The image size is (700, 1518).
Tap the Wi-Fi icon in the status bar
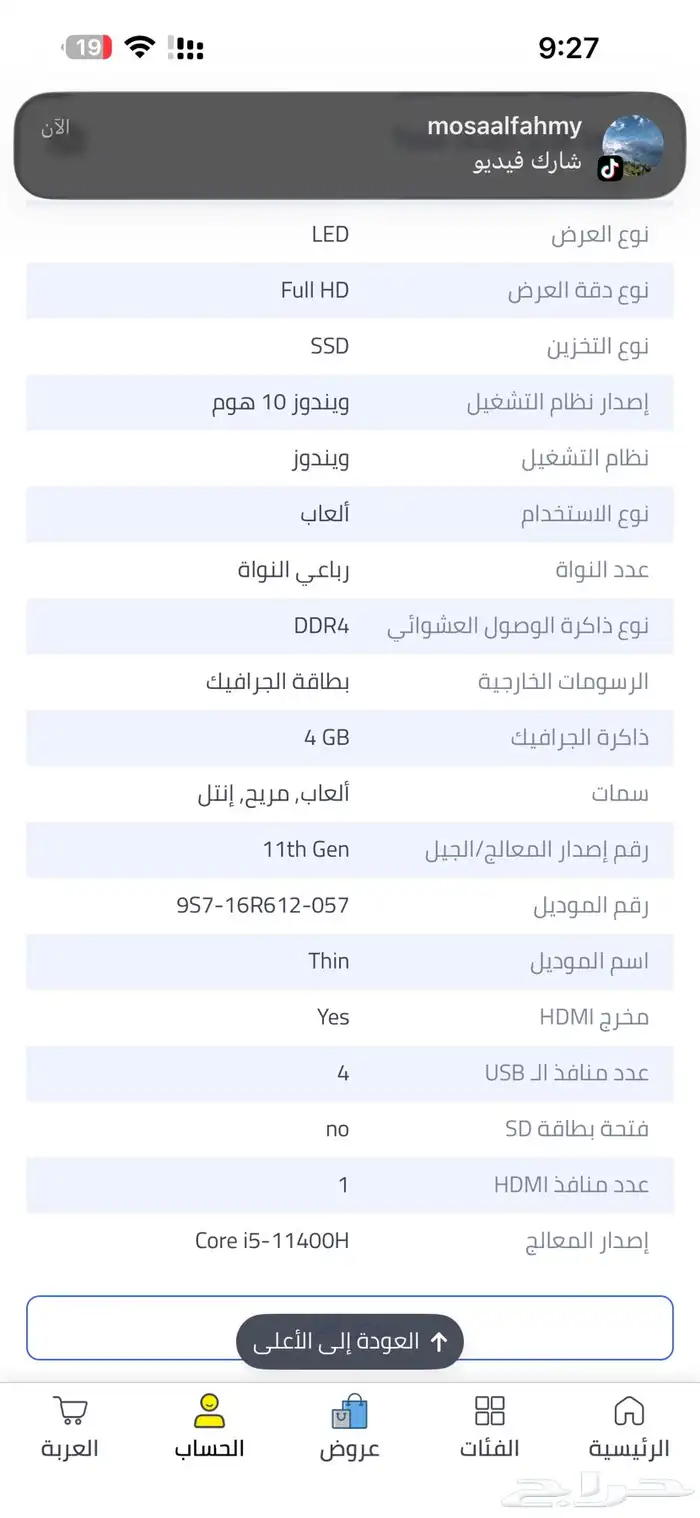click(139, 45)
